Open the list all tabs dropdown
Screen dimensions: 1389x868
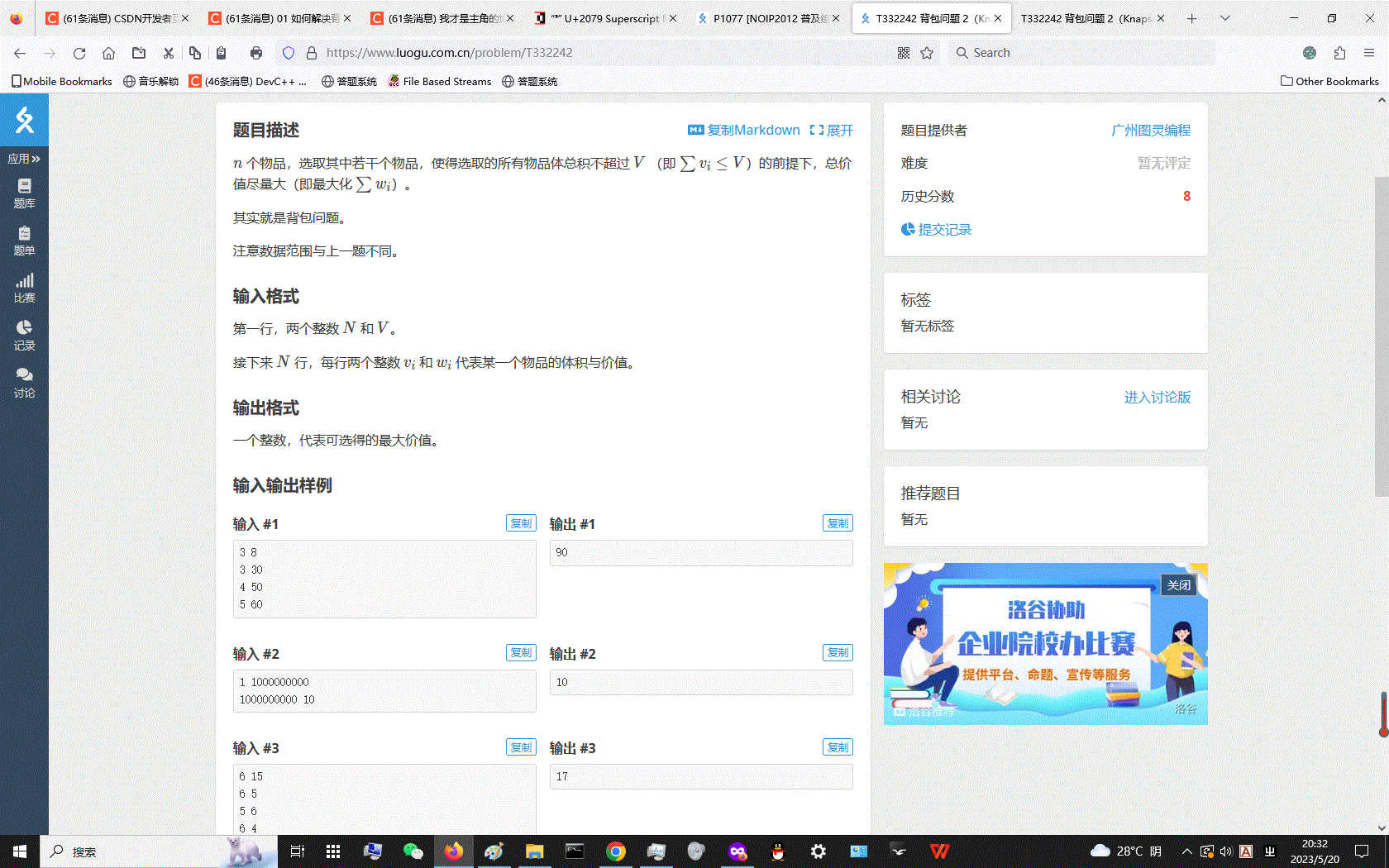[x=1225, y=18]
